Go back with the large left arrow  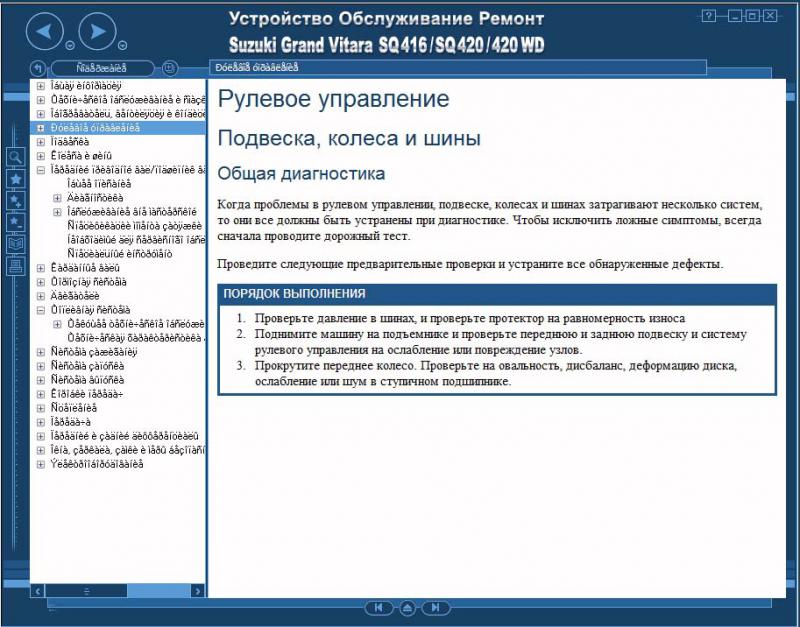coord(44,32)
